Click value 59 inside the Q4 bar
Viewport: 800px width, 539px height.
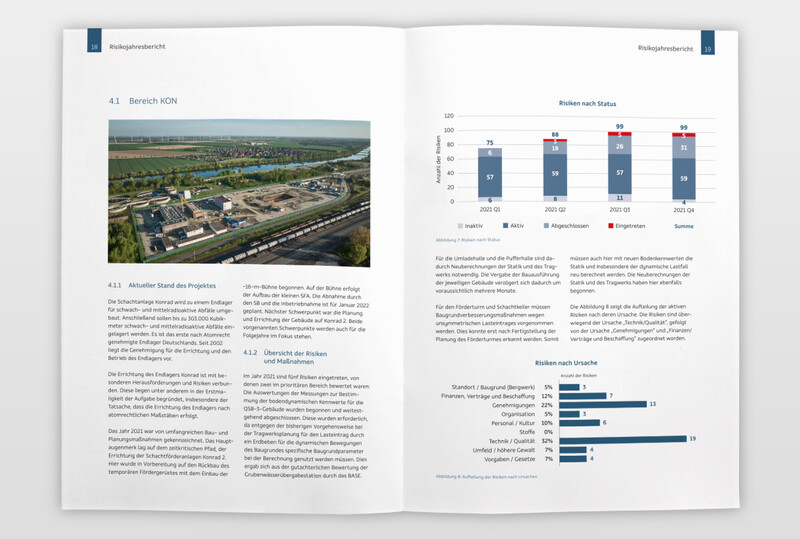[684, 179]
